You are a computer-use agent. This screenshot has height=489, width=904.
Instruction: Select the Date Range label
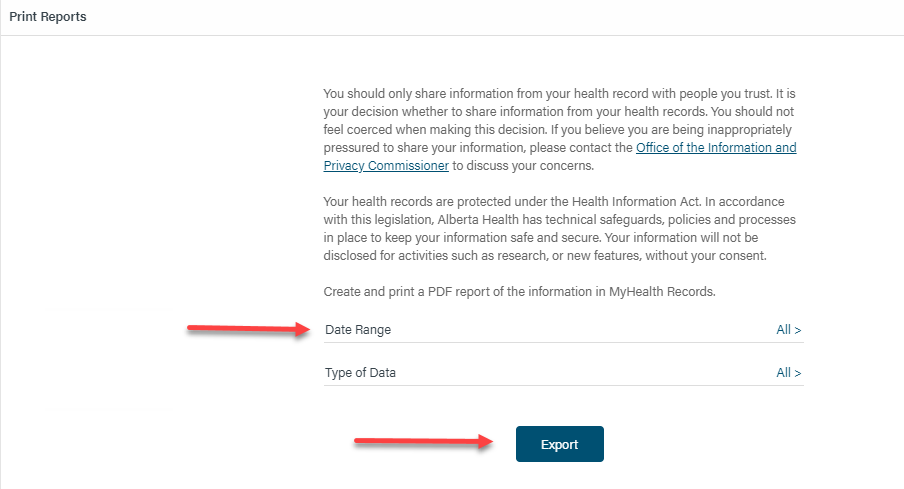(x=358, y=330)
